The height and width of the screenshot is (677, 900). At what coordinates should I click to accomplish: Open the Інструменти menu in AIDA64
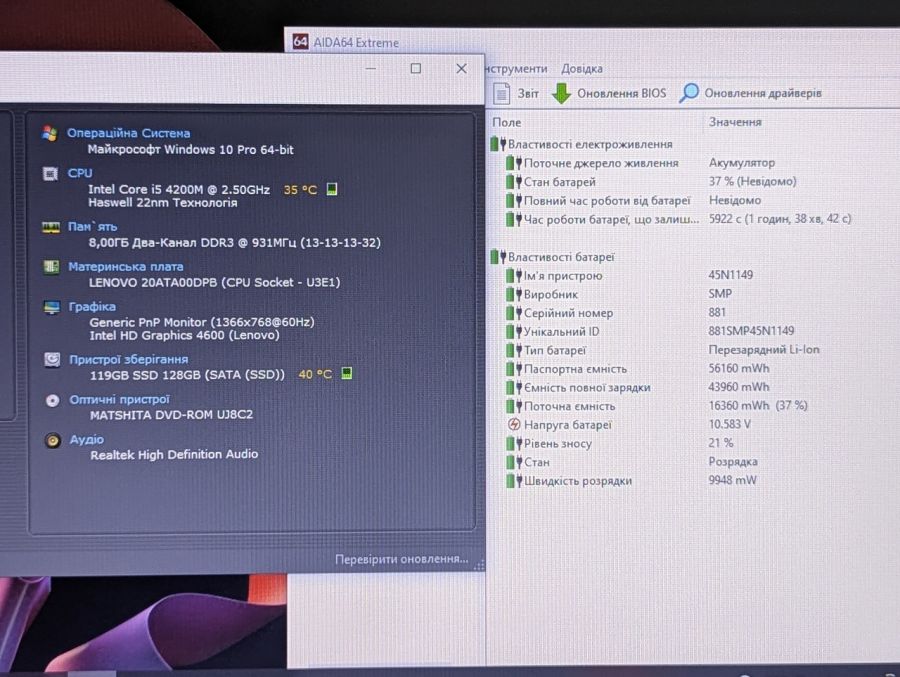tap(517, 68)
